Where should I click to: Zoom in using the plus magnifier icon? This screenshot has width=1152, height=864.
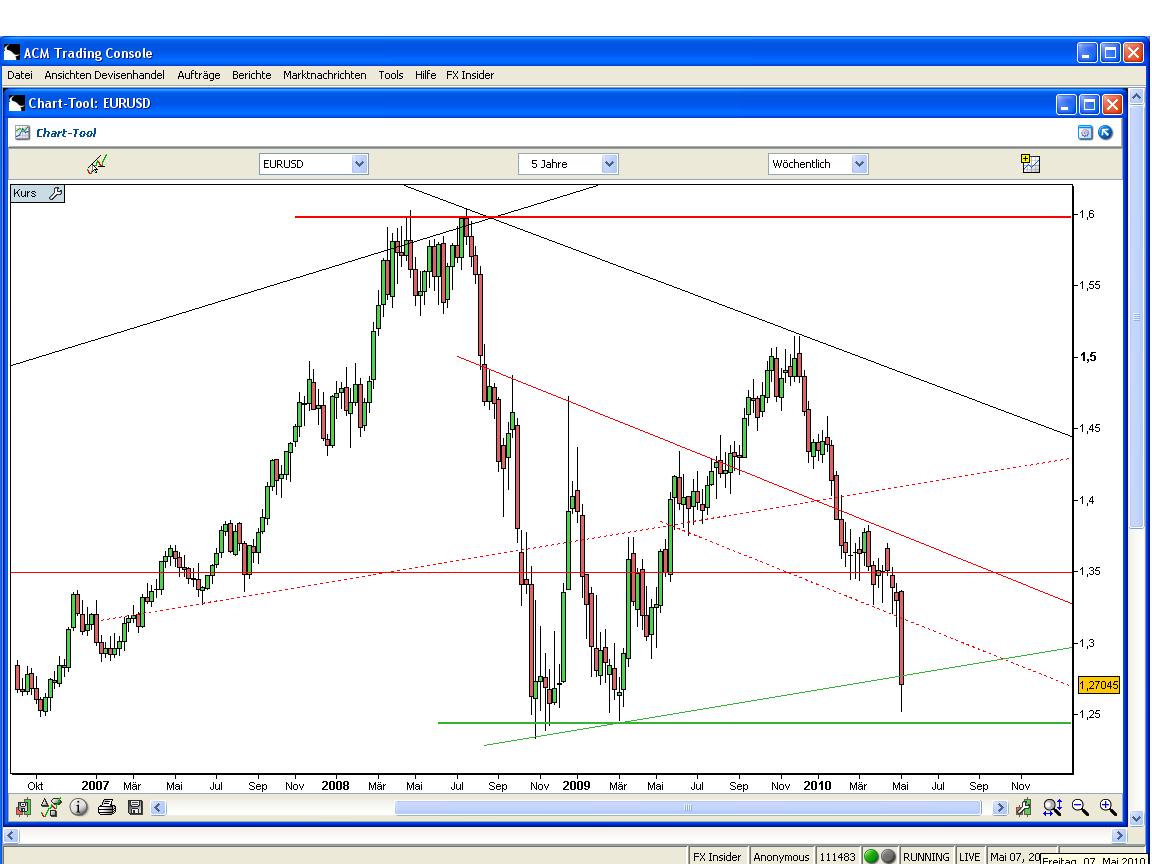(1107, 807)
